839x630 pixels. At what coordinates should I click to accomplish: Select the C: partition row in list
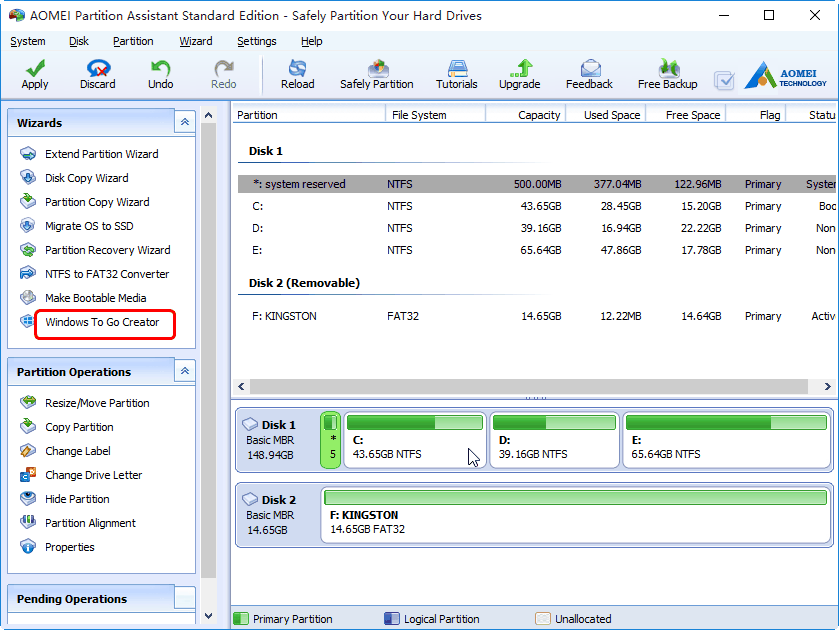click(x=537, y=206)
